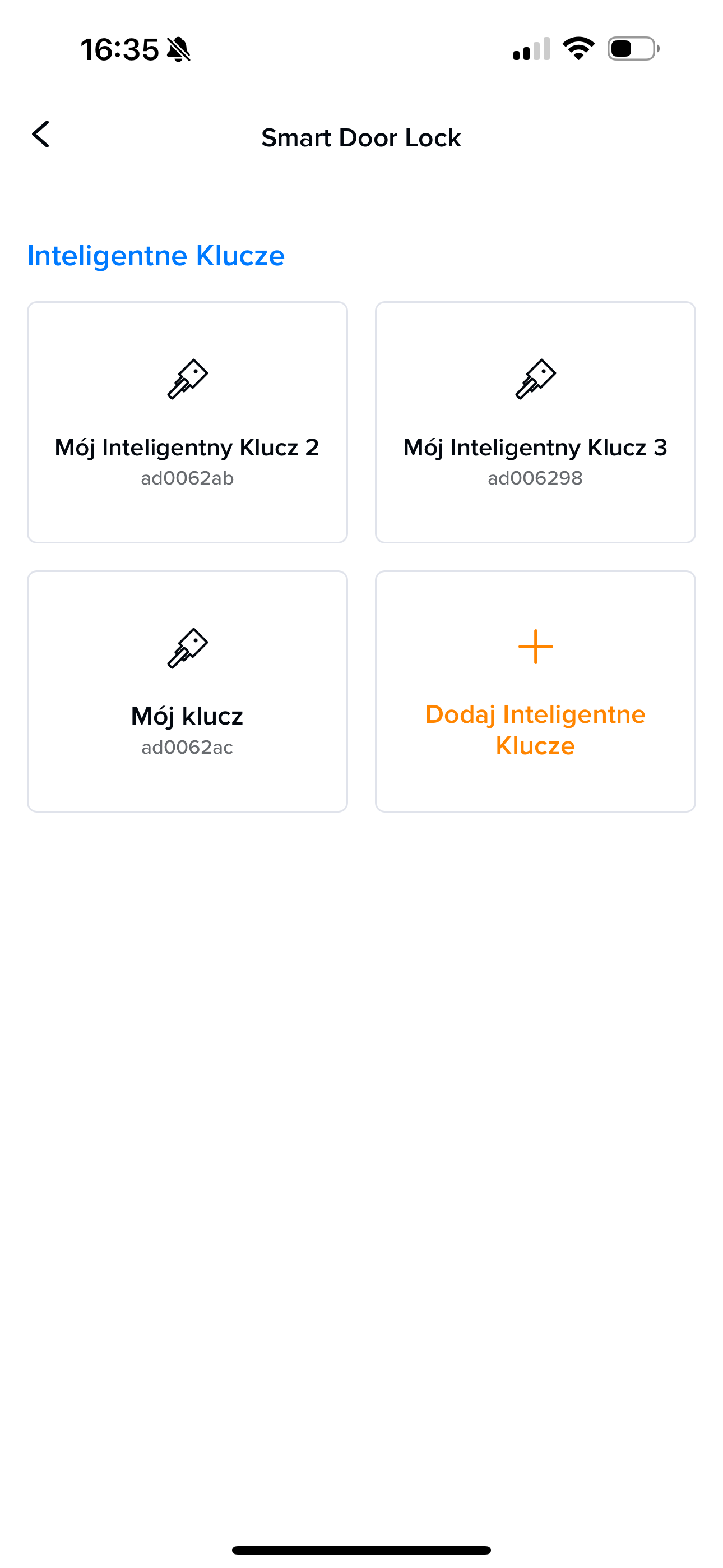The image size is (723, 1568).
Task: Tap Dodaj Inteligentne Klucze label
Action: coord(536,730)
